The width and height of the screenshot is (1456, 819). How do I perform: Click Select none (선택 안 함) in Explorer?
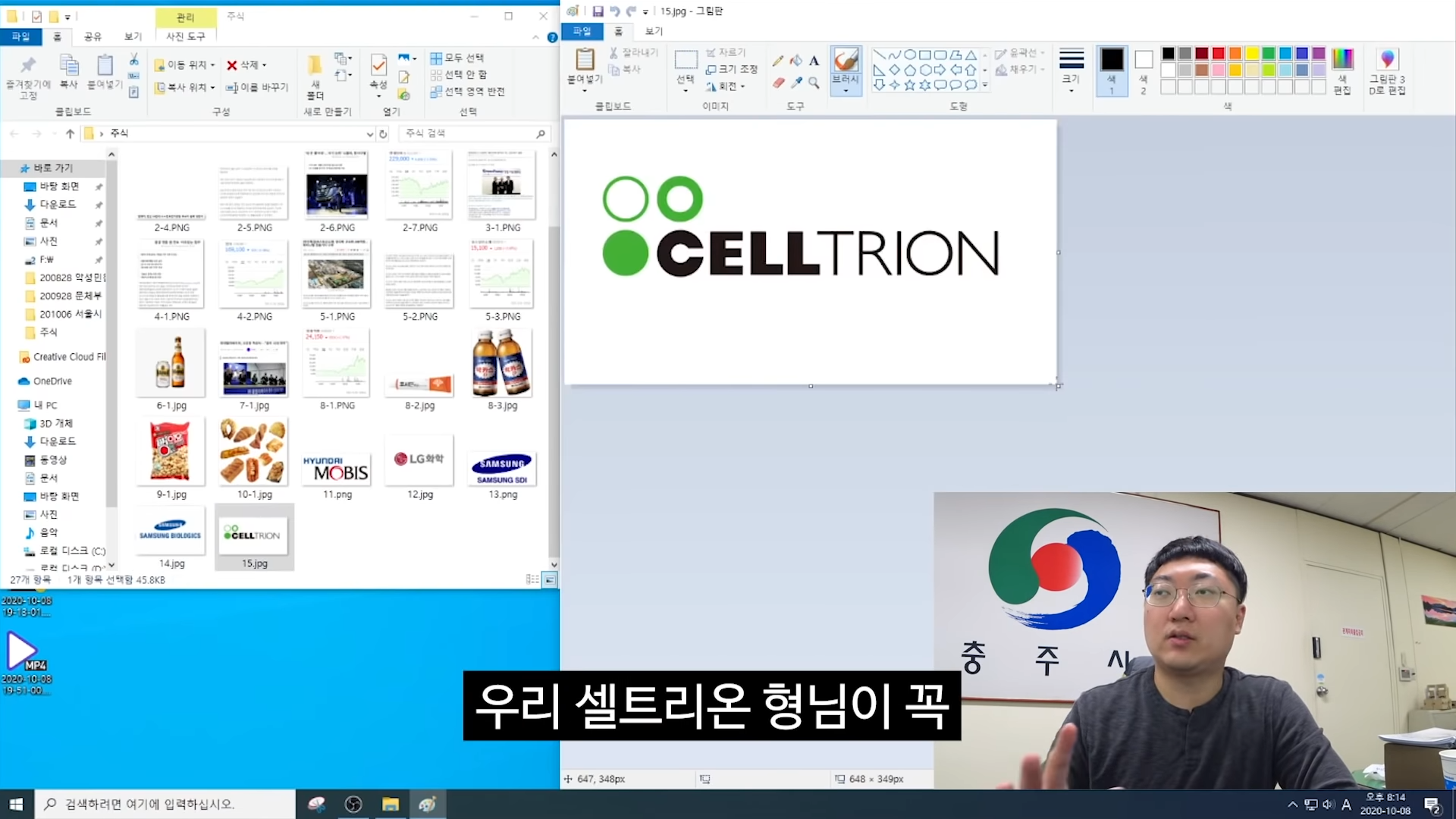pos(459,75)
